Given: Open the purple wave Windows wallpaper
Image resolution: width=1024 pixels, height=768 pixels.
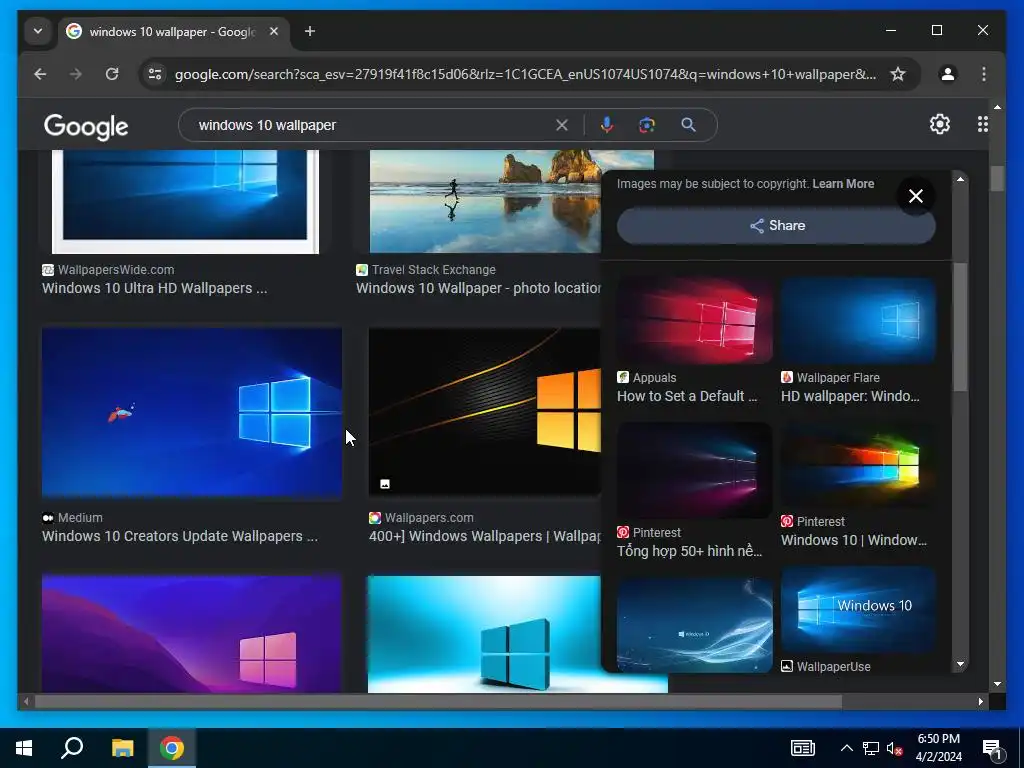Looking at the screenshot, I should pos(192,633).
